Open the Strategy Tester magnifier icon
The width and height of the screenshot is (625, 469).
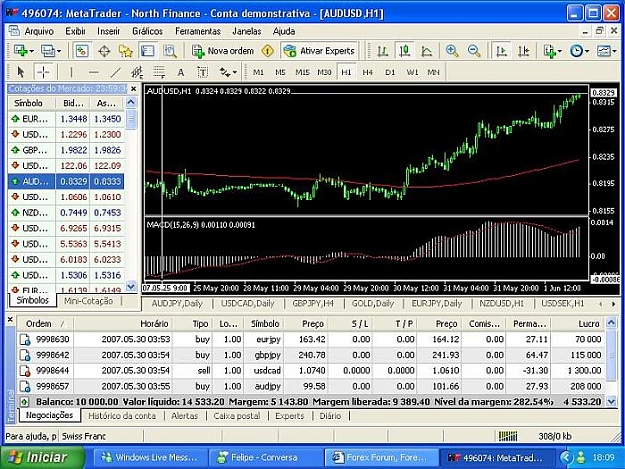[170, 51]
